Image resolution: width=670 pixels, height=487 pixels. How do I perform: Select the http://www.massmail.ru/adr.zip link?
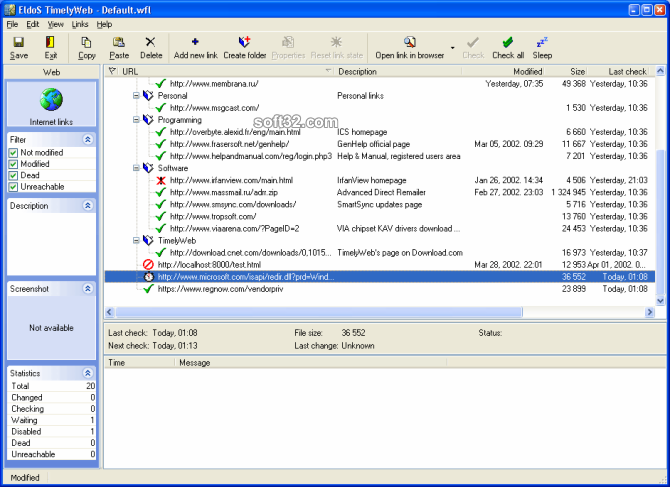pyautogui.click(x=224, y=192)
